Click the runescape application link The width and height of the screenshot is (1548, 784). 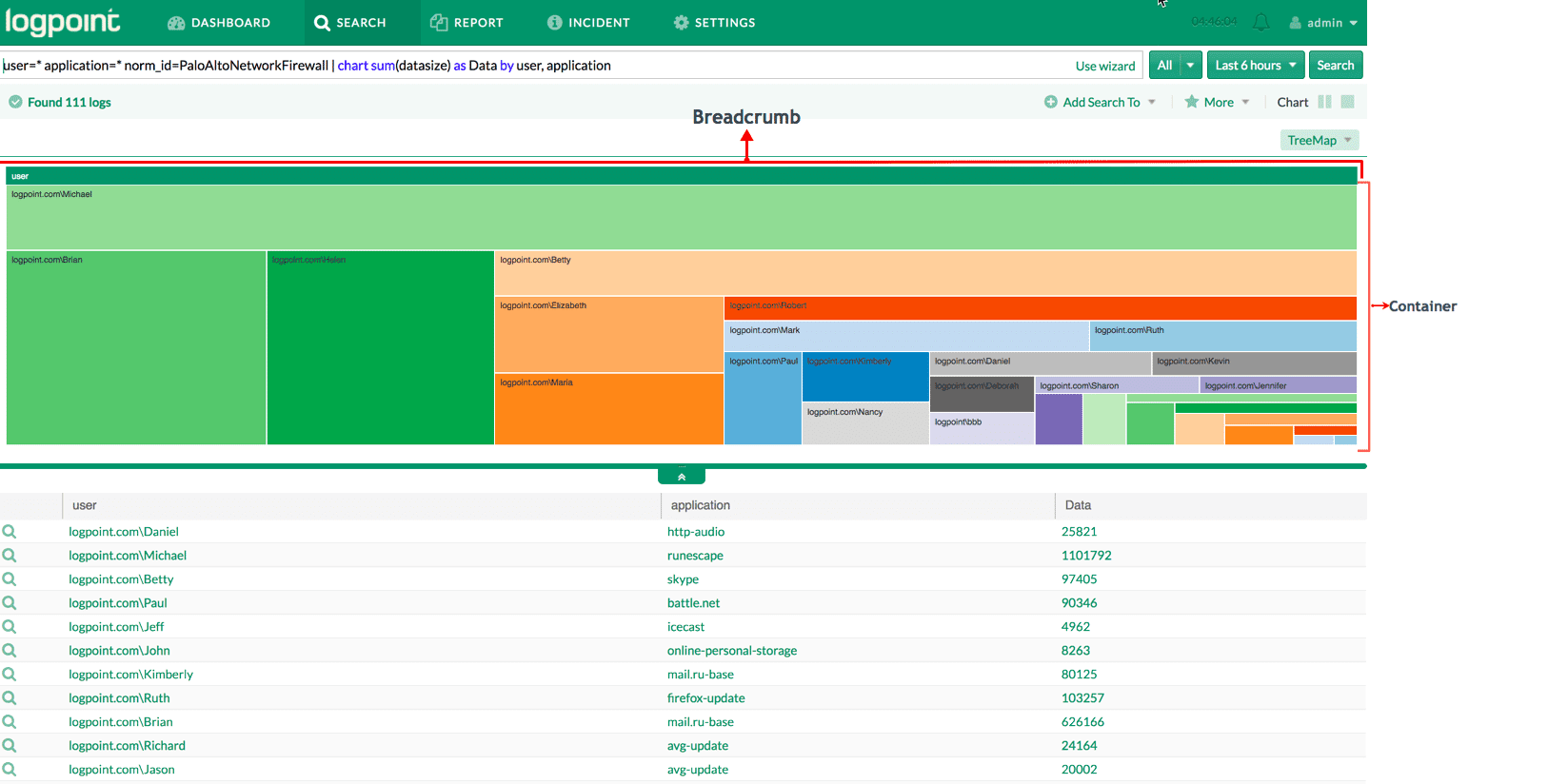pyautogui.click(x=695, y=556)
